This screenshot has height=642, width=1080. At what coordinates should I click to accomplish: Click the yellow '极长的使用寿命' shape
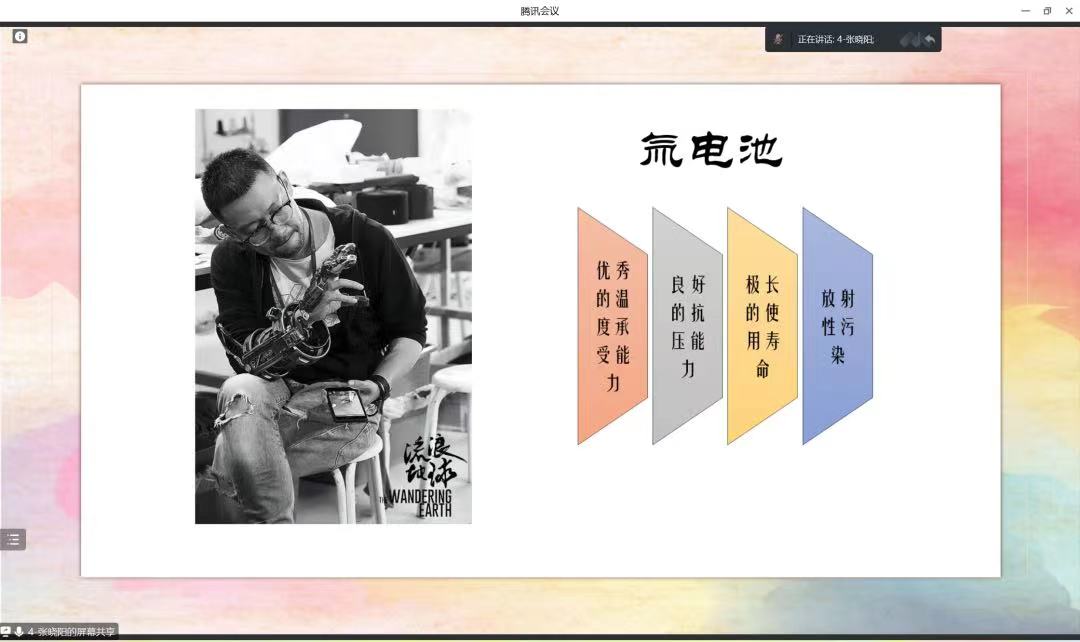[762, 326]
